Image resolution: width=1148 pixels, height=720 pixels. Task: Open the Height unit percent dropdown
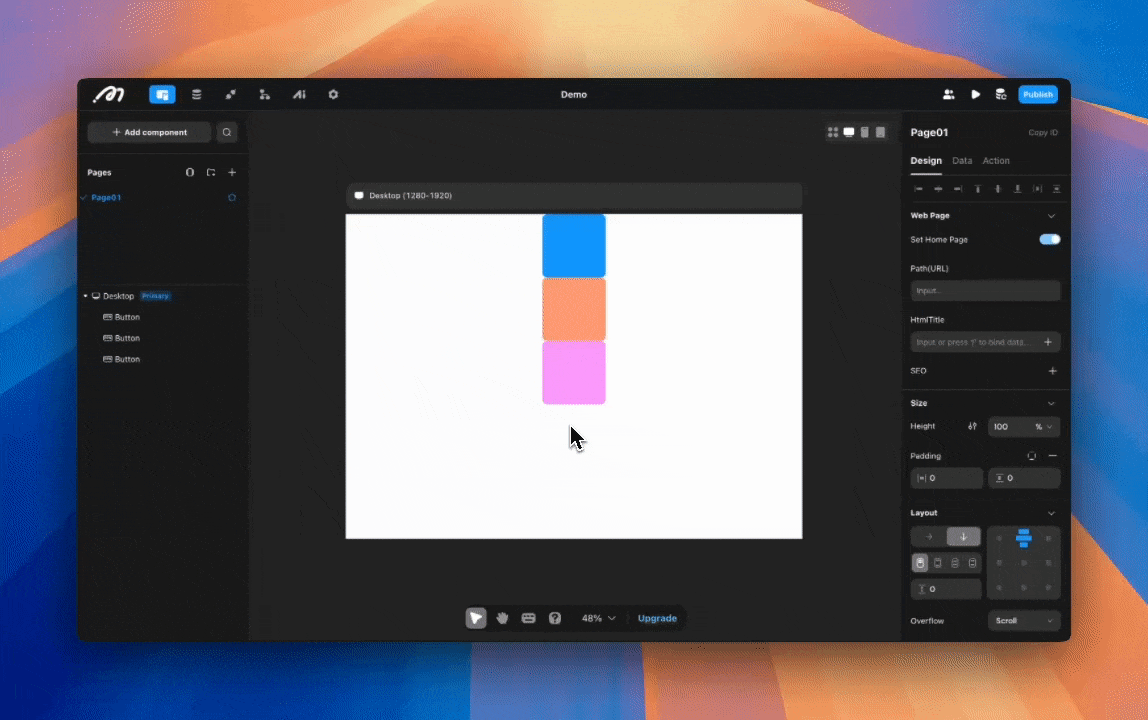(1043, 427)
